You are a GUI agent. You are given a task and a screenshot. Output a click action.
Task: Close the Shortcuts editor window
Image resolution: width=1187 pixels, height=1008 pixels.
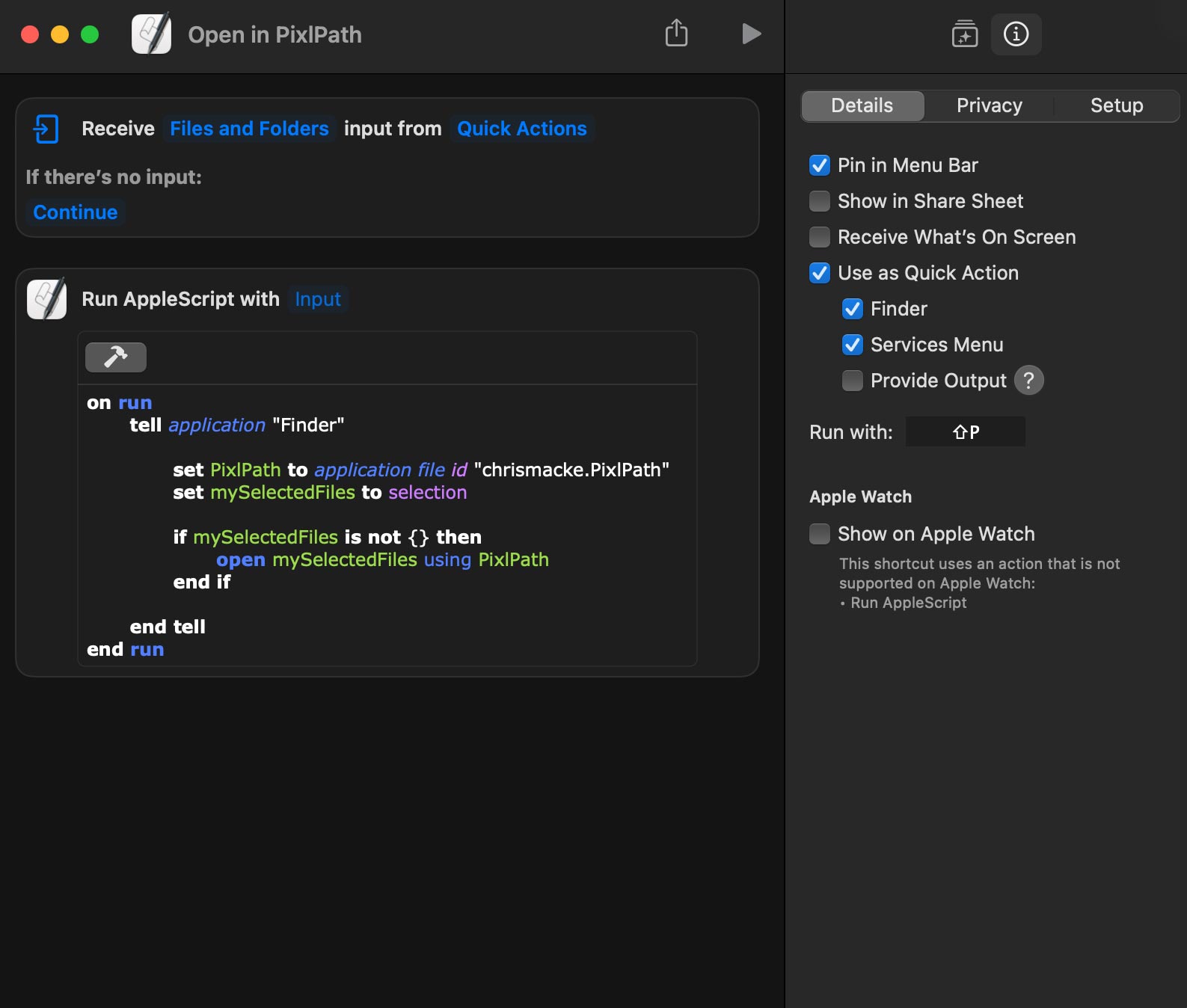30,34
